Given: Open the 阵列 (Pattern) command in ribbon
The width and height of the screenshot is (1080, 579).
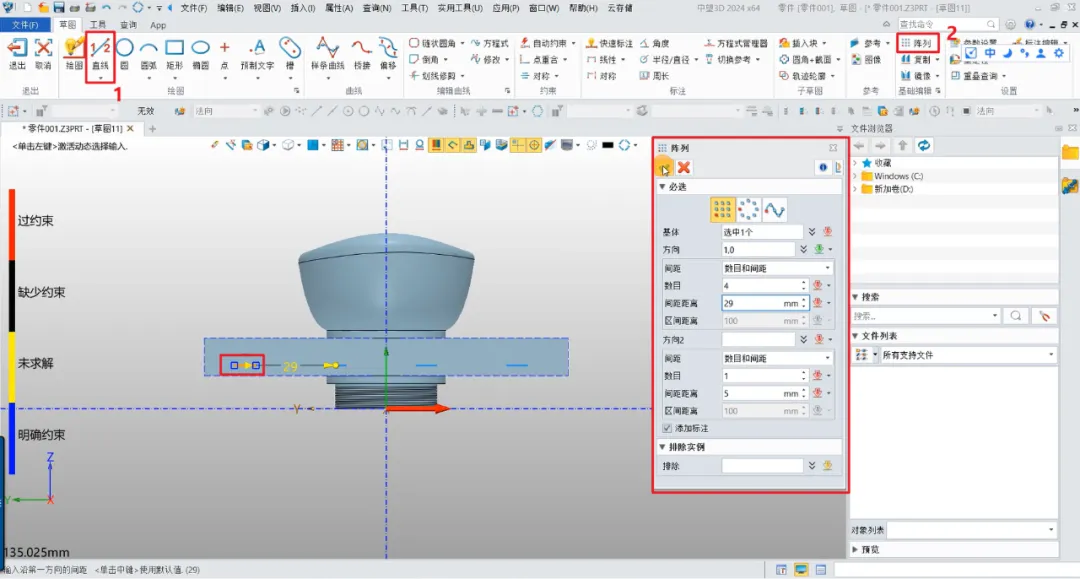Looking at the screenshot, I should [x=917, y=43].
